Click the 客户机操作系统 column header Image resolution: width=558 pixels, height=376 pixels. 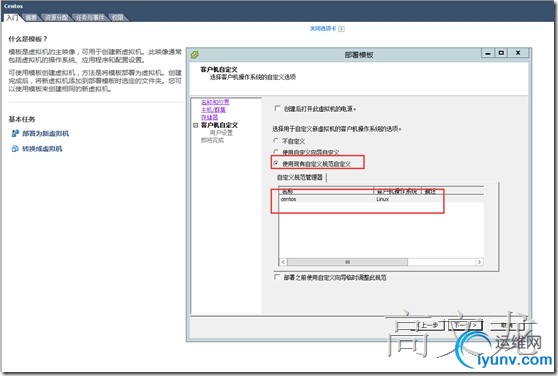tap(397, 191)
